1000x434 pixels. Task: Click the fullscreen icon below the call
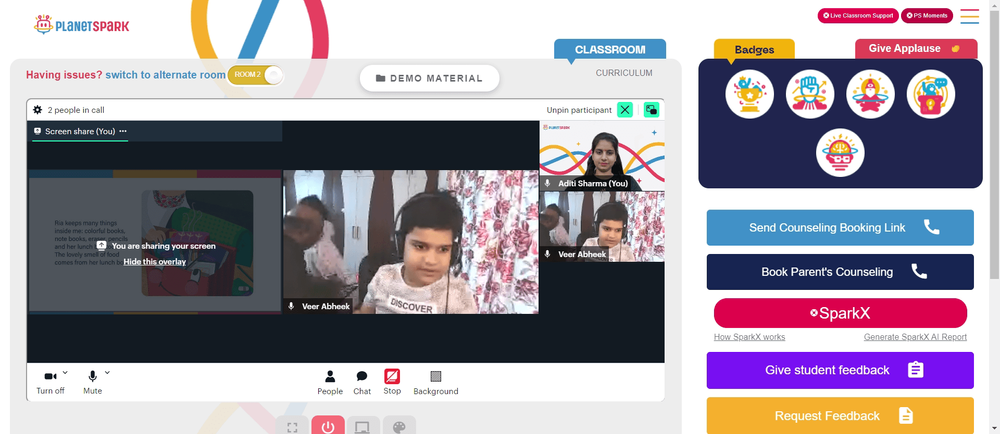pyautogui.click(x=293, y=426)
